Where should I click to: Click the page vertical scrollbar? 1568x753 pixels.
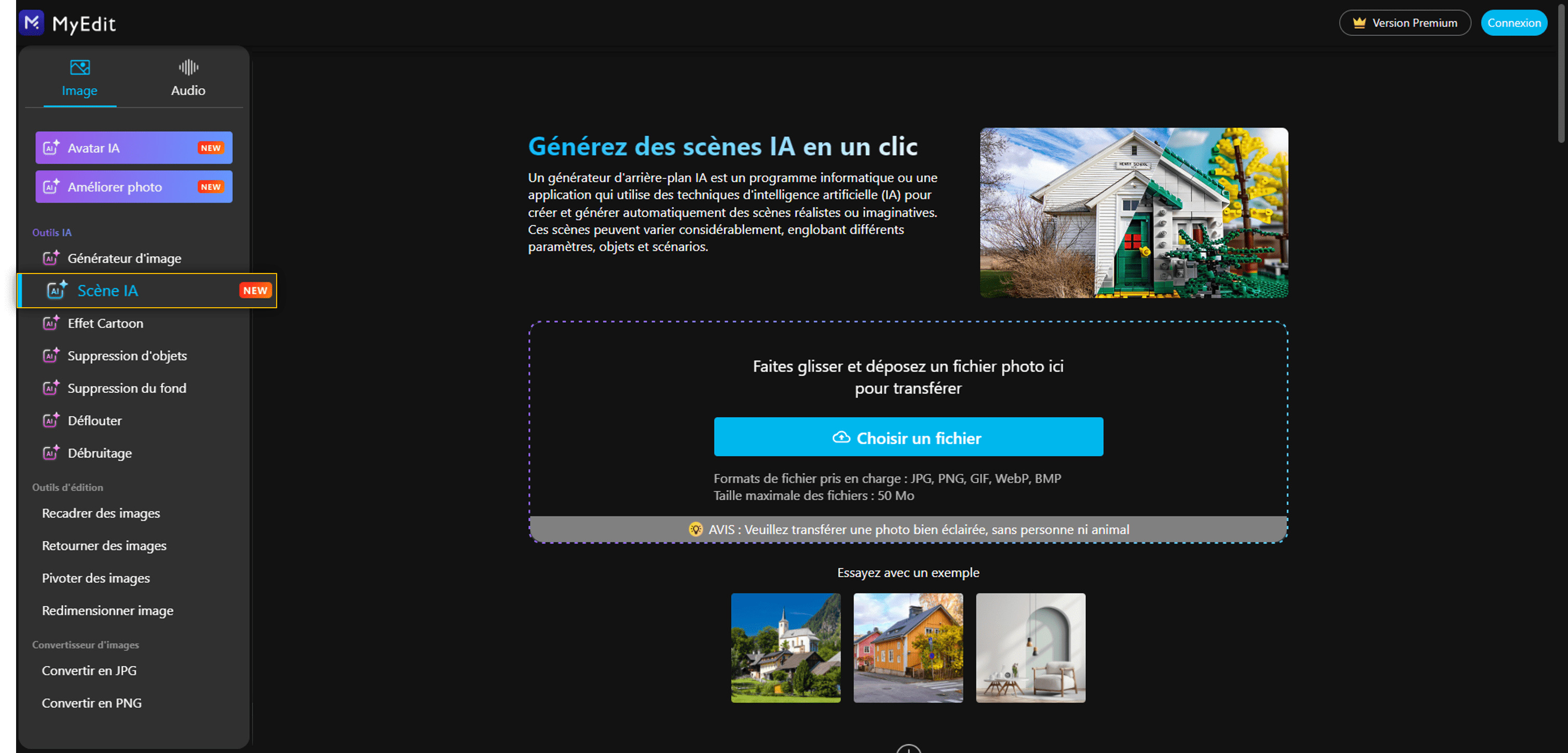click(x=1562, y=73)
